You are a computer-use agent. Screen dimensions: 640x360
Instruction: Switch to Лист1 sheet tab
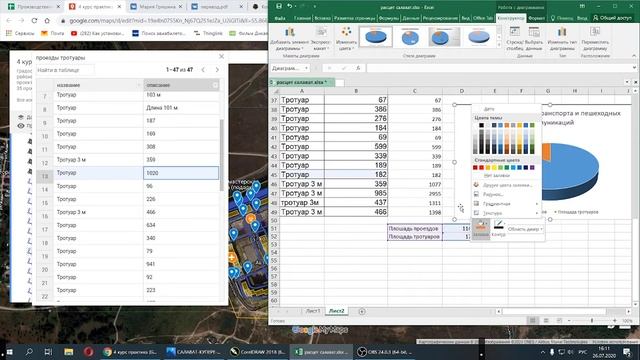click(x=313, y=311)
